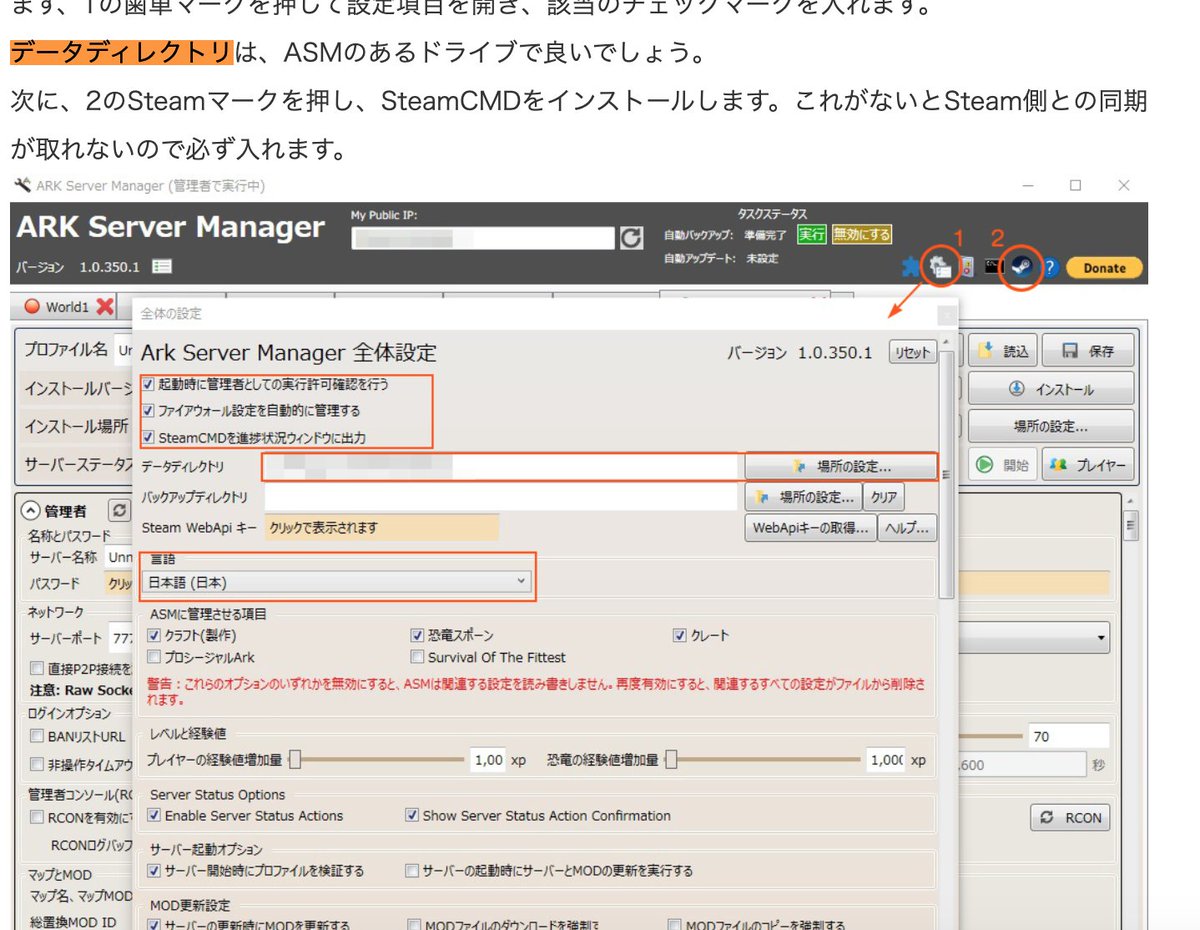Enable Survival Of The Fittest checkbox
The height and width of the screenshot is (930, 1200).
point(417,657)
